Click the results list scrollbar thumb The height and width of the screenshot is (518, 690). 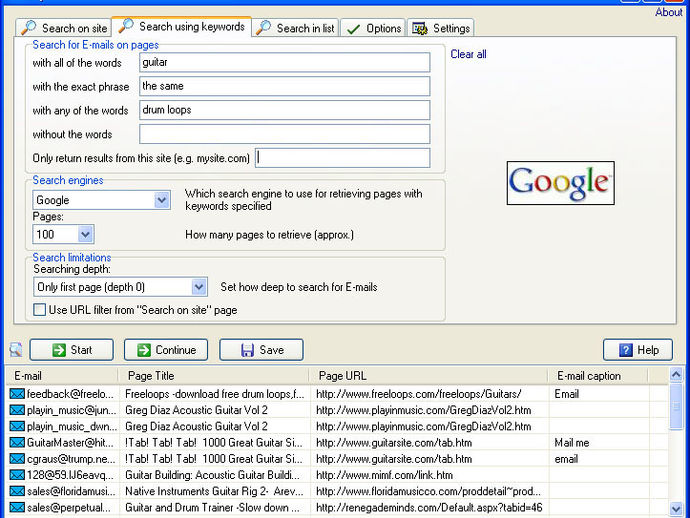click(x=676, y=406)
